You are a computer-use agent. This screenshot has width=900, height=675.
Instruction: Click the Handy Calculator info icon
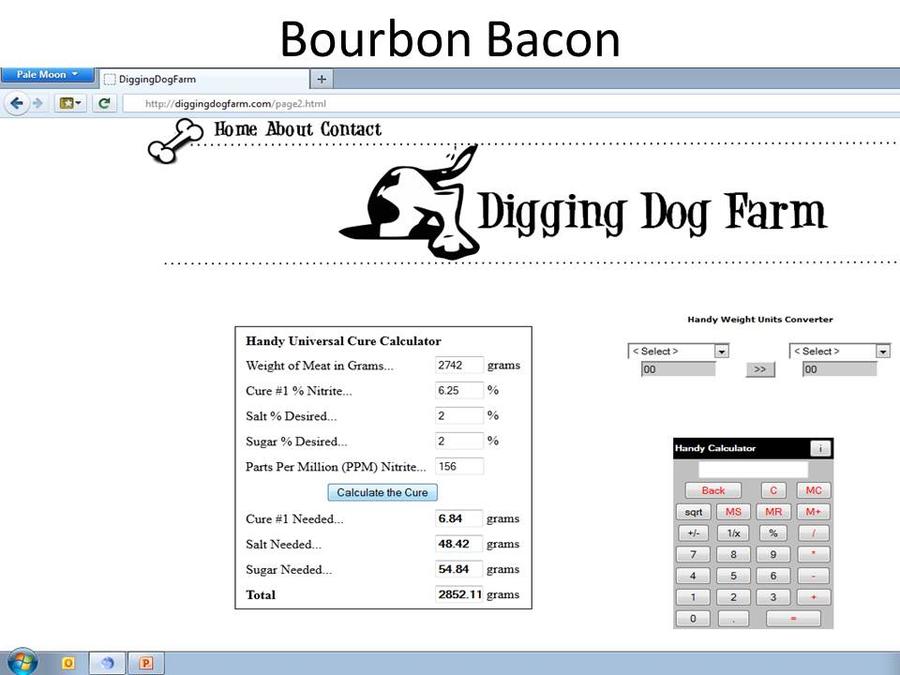pos(820,448)
